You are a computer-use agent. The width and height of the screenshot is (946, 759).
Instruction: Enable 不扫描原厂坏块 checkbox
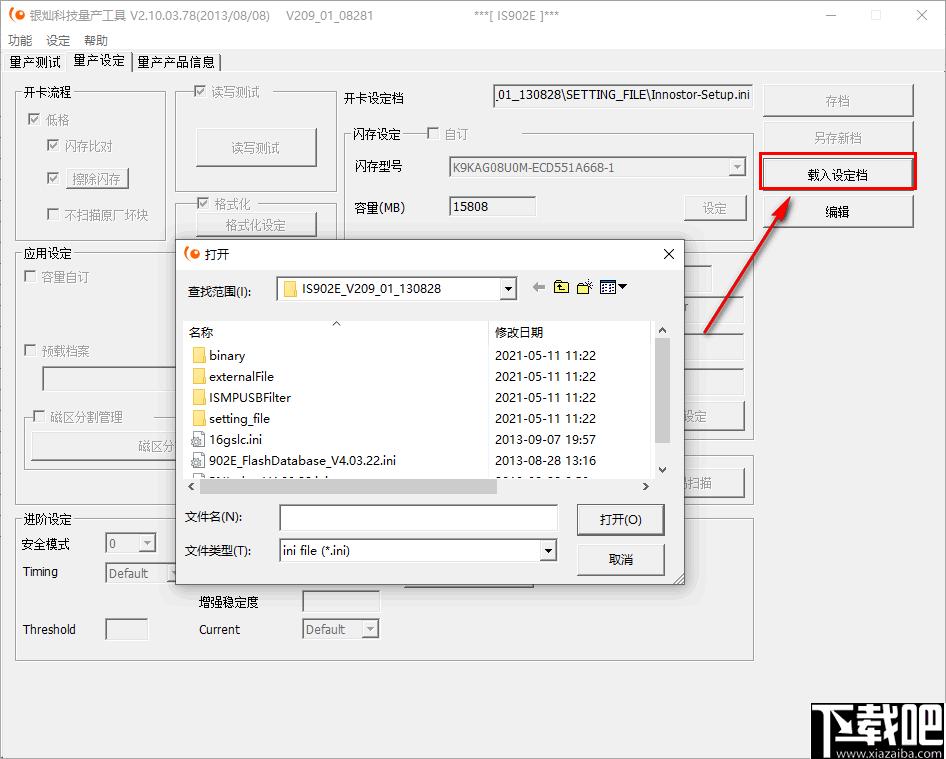[52, 214]
